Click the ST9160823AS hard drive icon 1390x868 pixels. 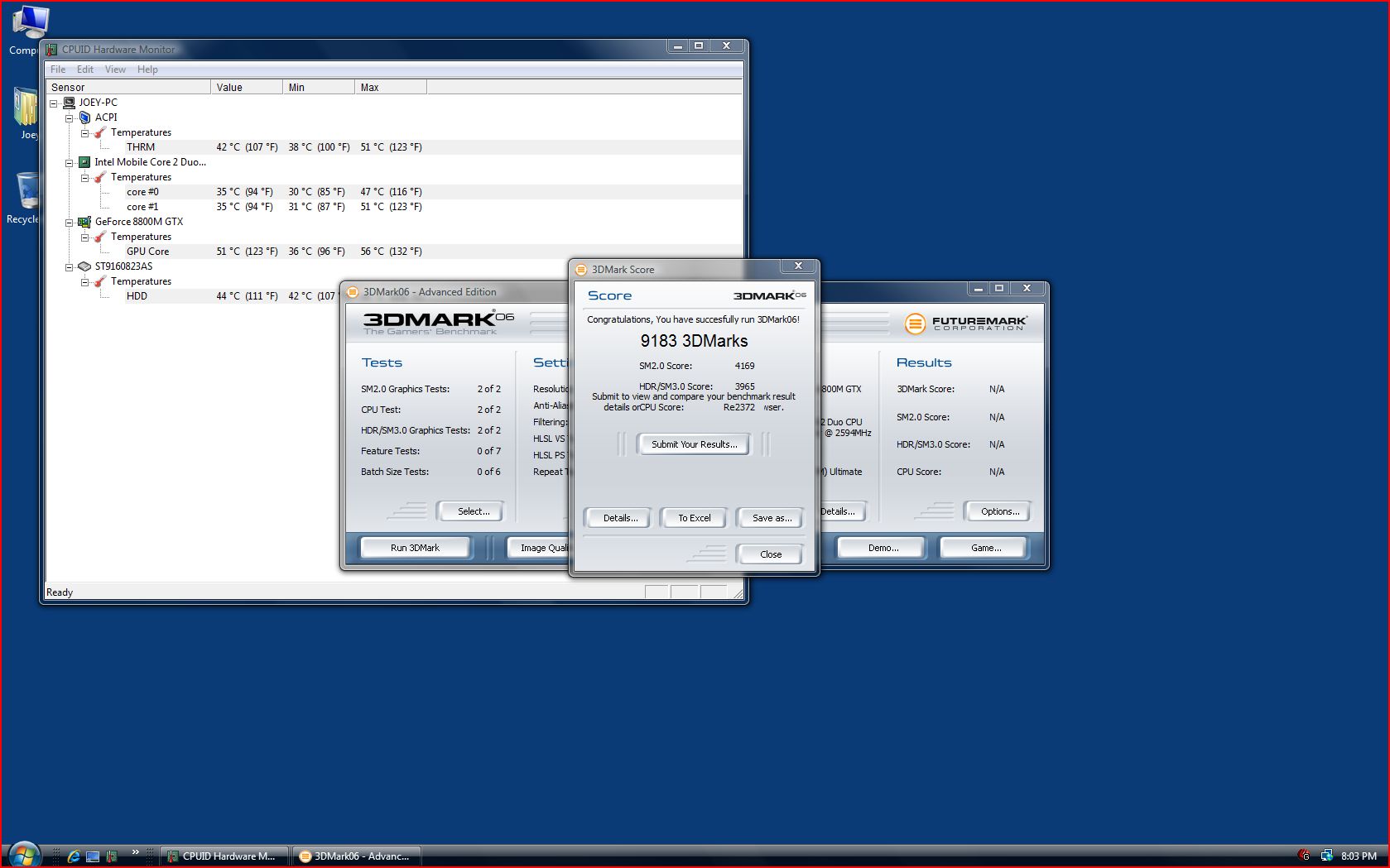coord(84,266)
